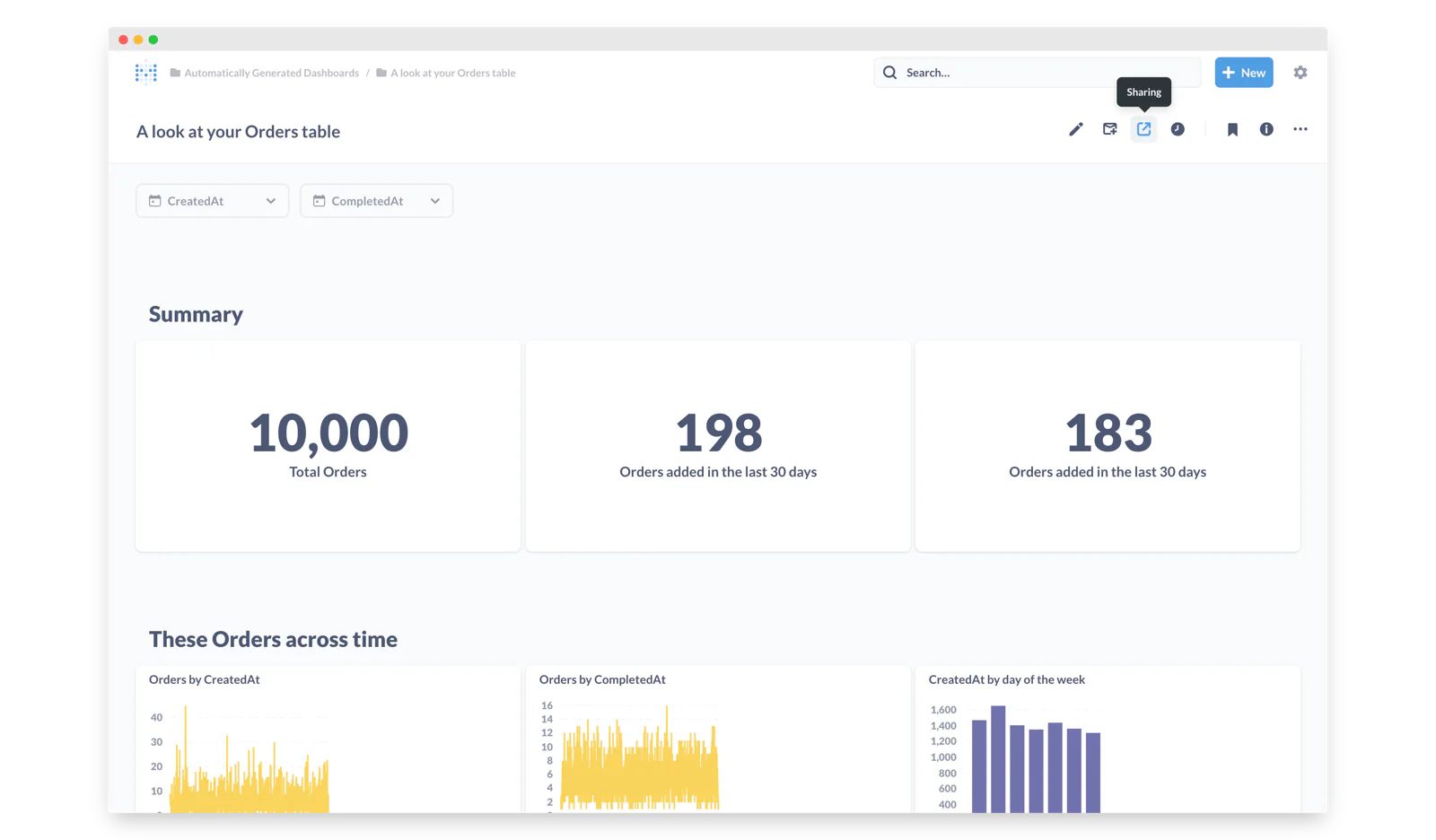Click the macOS red close button
This screenshot has height=840, width=1436.
pyautogui.click(x=123, y=39)
